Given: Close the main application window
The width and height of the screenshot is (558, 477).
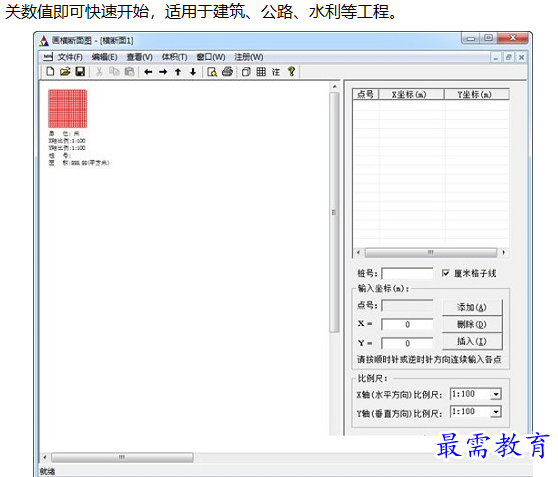Looking at the screenshot, I should click(x=513, y=38).
